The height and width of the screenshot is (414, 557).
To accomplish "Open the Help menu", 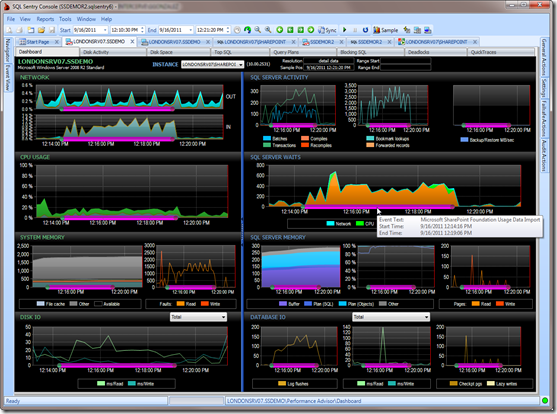I will [106, 19].
